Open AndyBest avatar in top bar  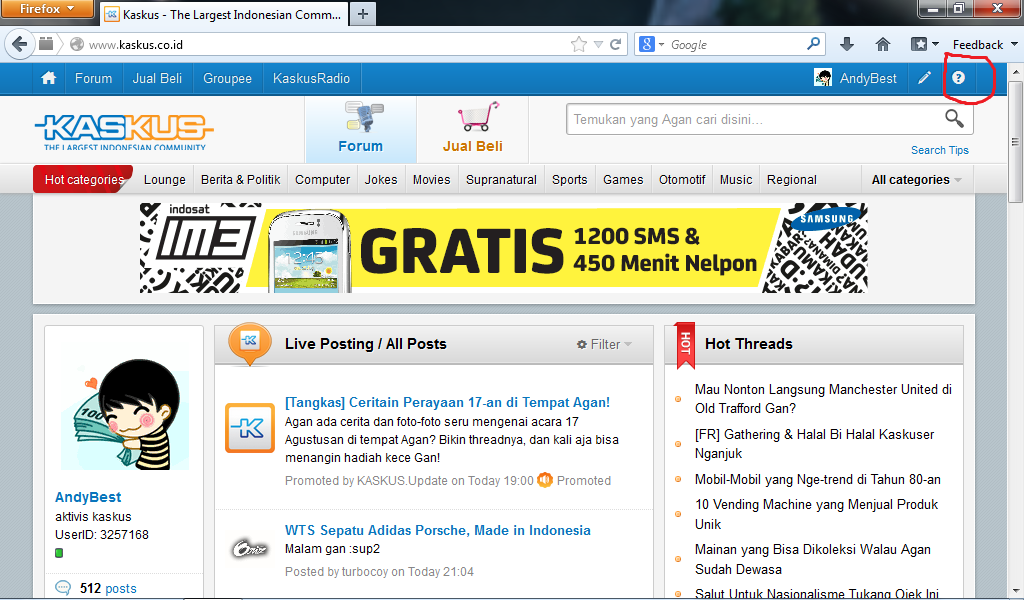coord(823,78)
